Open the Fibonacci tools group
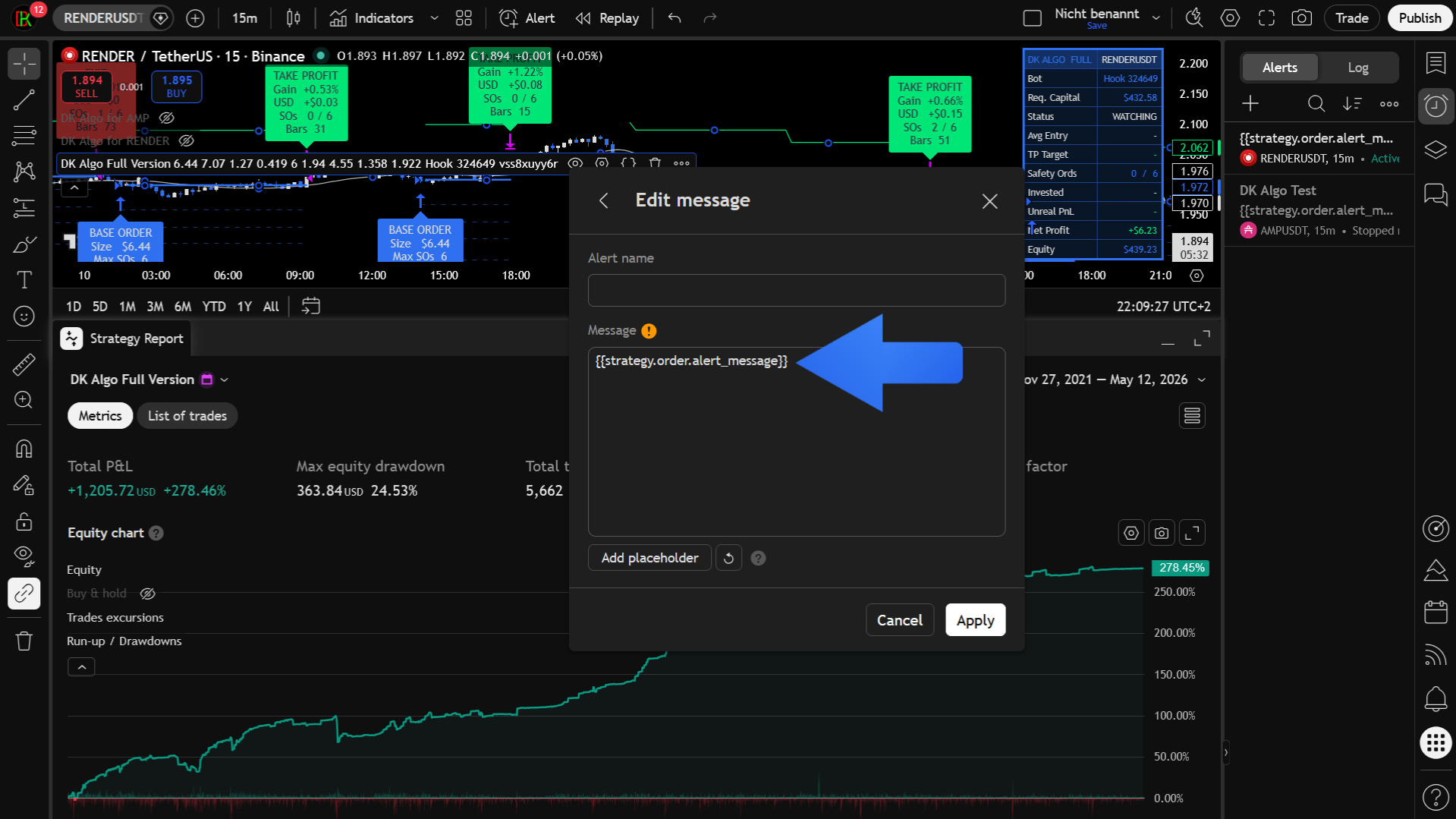The height and width of the screenshot is (819, 1456). 24,136
